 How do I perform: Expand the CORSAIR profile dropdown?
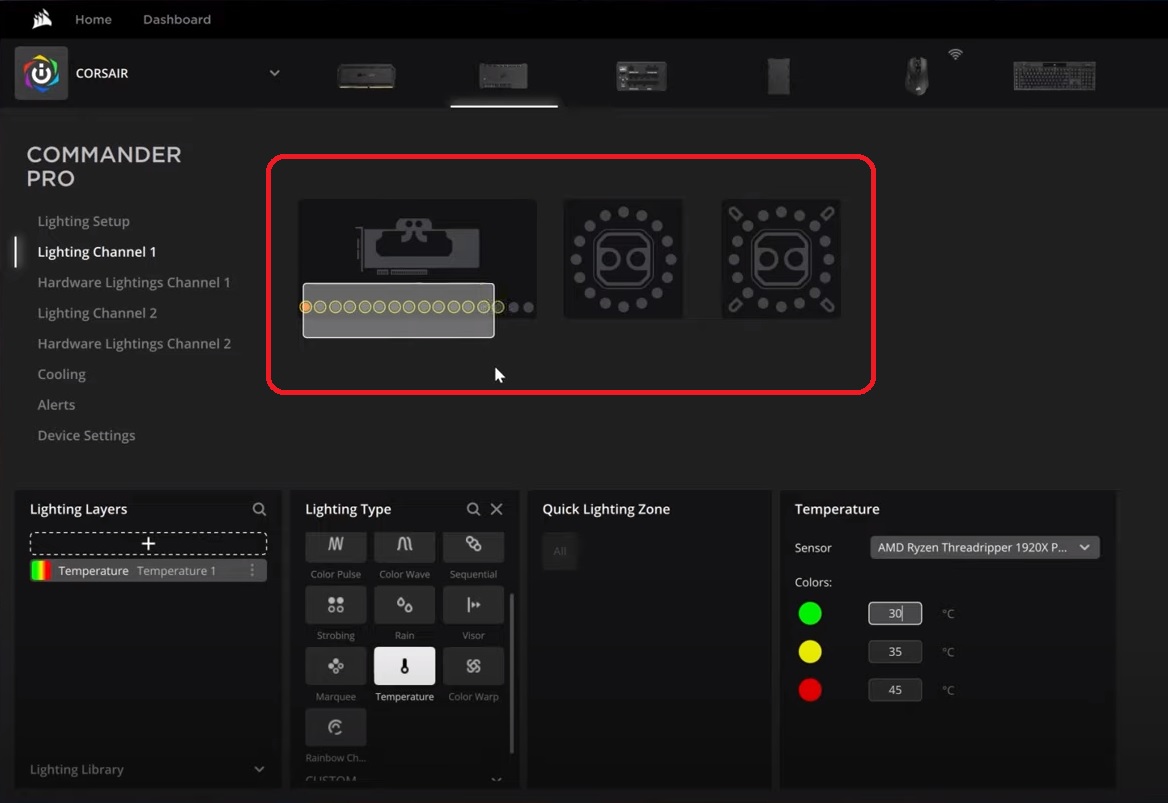tap(274, 73)
